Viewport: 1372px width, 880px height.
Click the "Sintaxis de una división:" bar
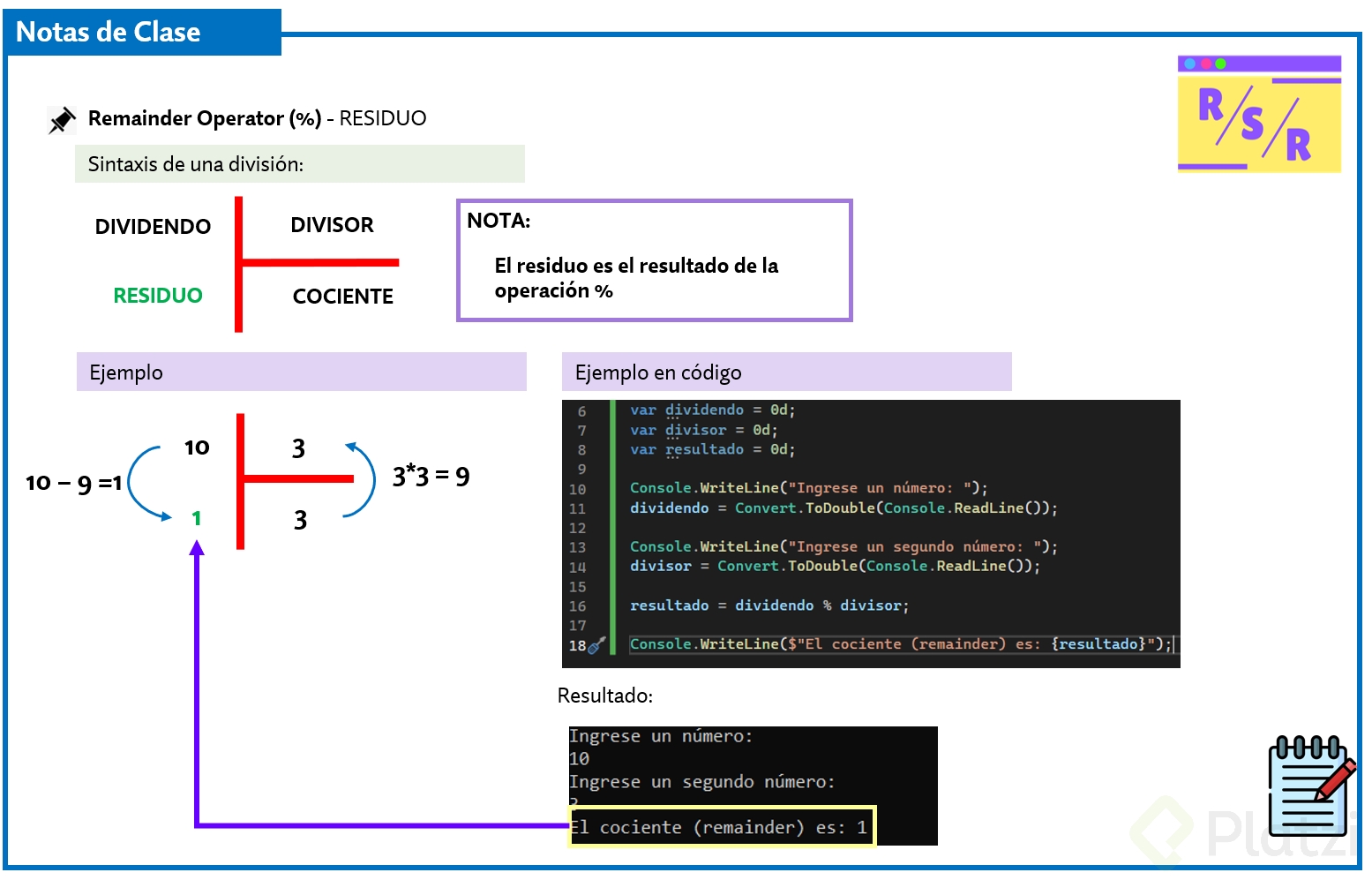click(300, 164)
